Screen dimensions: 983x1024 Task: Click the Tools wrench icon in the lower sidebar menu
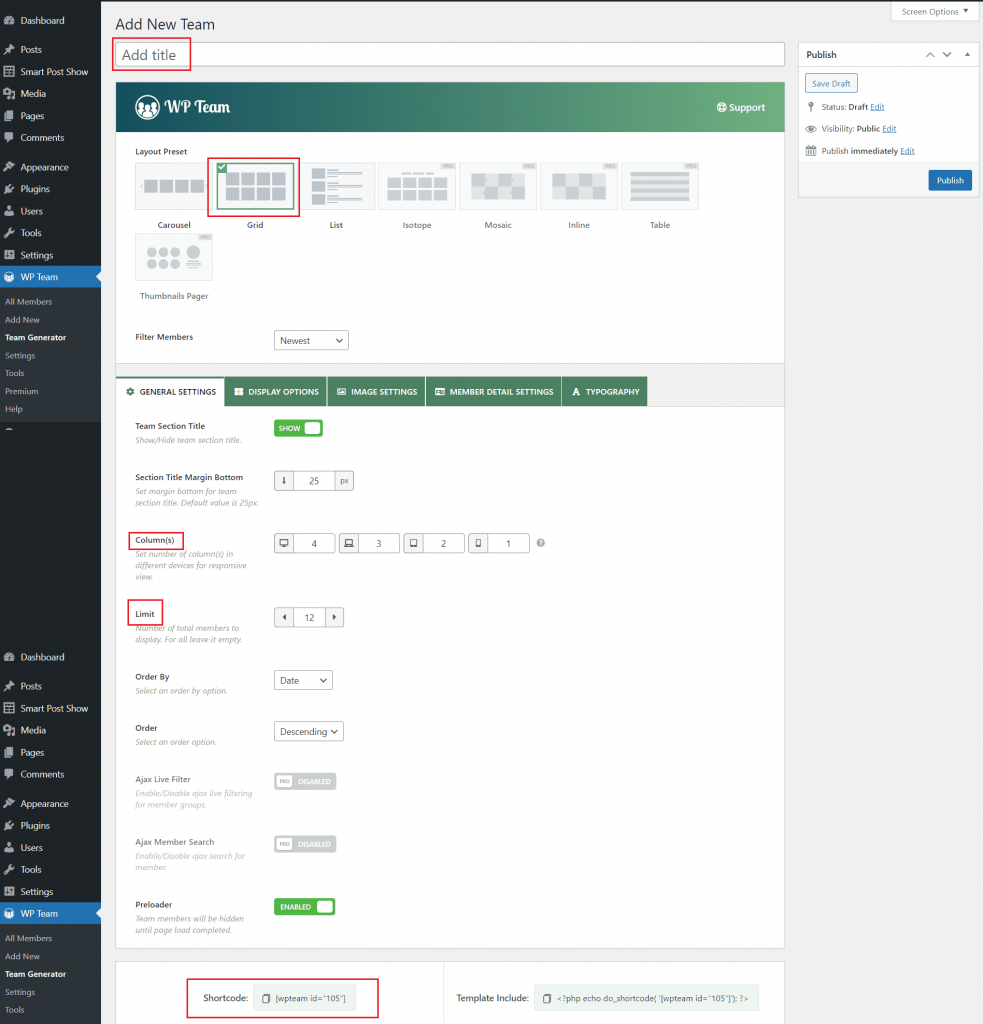[x=9, y=869]
